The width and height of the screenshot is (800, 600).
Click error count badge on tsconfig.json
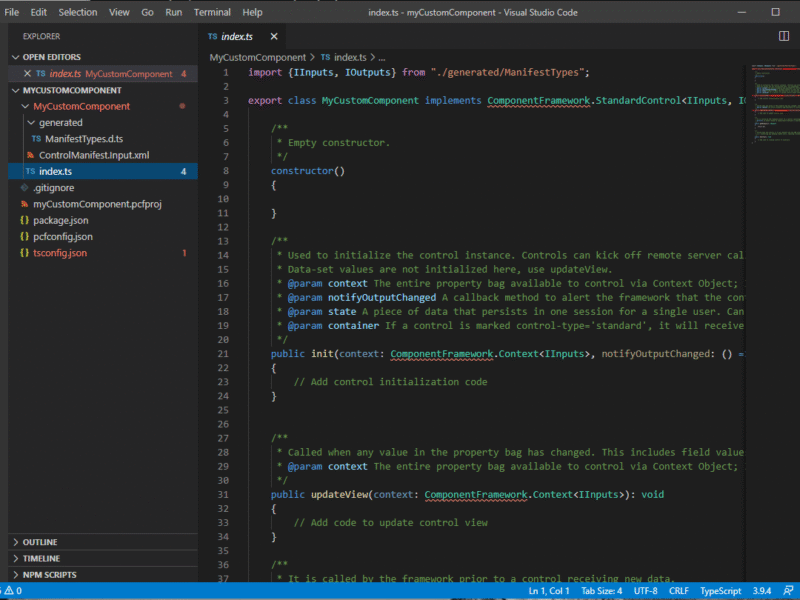[x=184, y=253]
